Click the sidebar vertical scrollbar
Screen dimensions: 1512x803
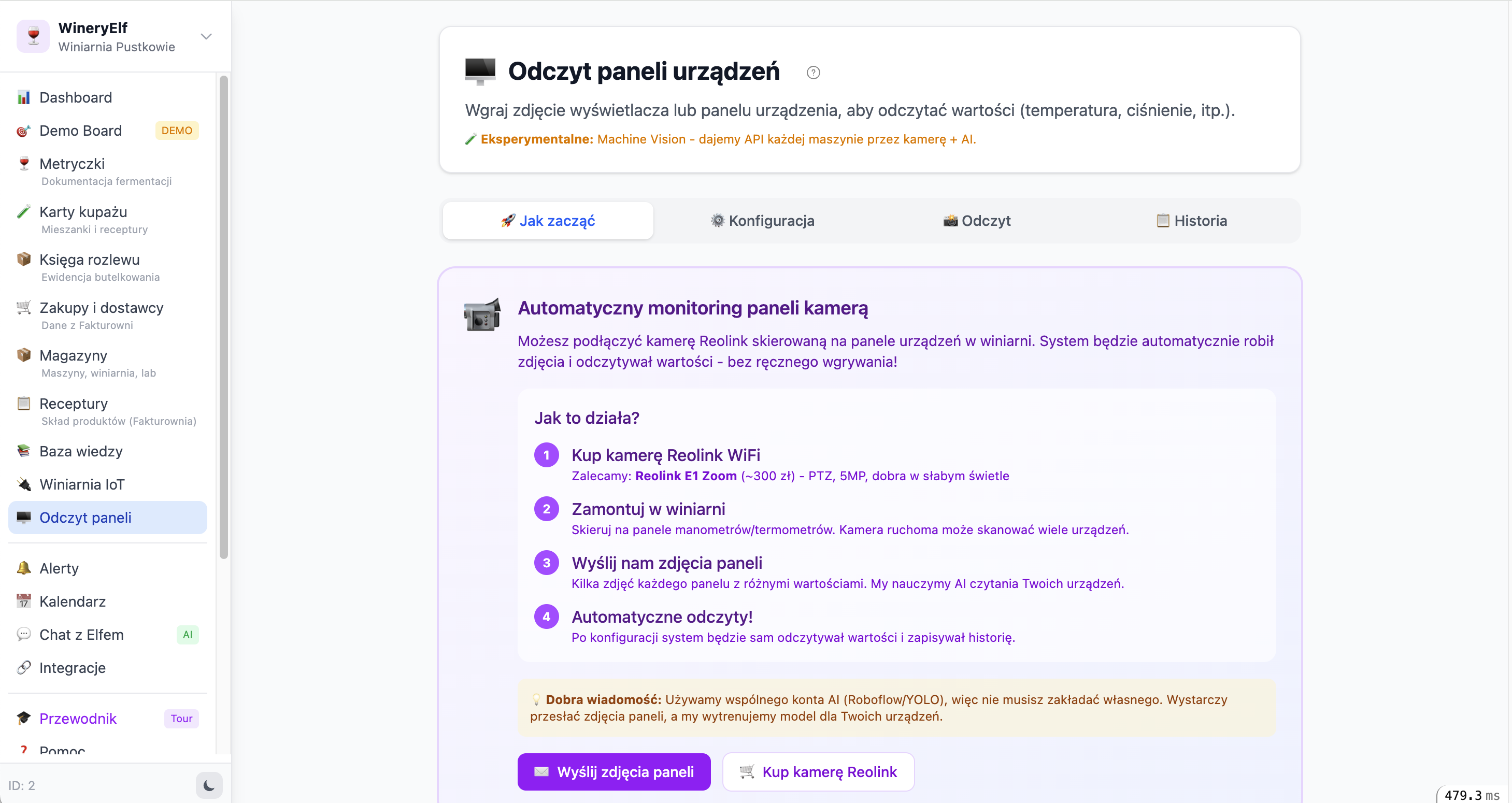[224, 317]
